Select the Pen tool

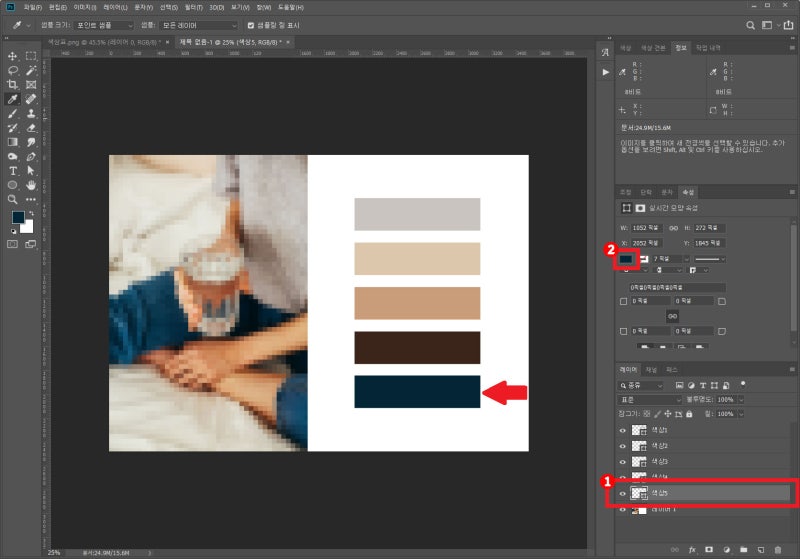31,156
